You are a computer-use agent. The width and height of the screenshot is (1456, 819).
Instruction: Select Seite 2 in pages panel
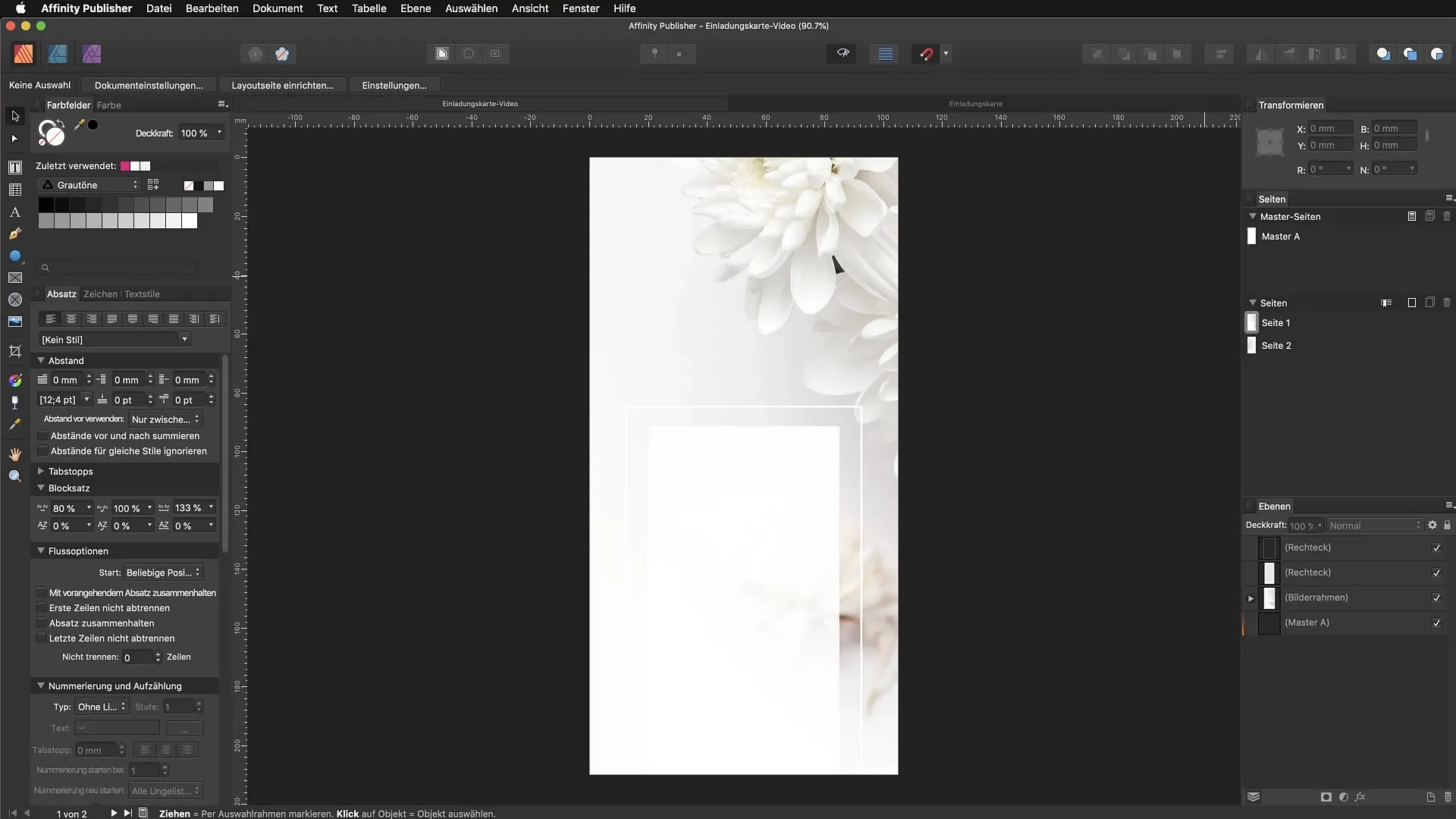pos(1276,346)
